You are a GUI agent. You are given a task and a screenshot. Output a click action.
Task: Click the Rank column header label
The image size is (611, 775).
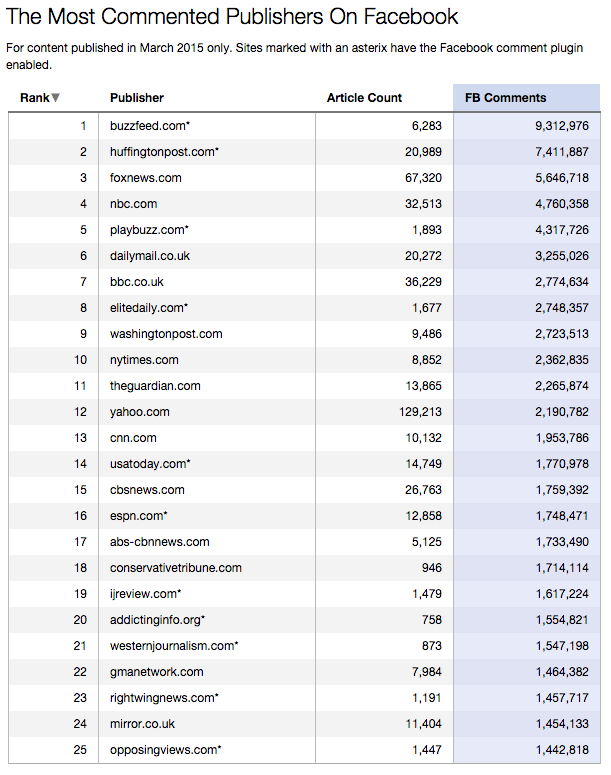(x=35, y=98)
